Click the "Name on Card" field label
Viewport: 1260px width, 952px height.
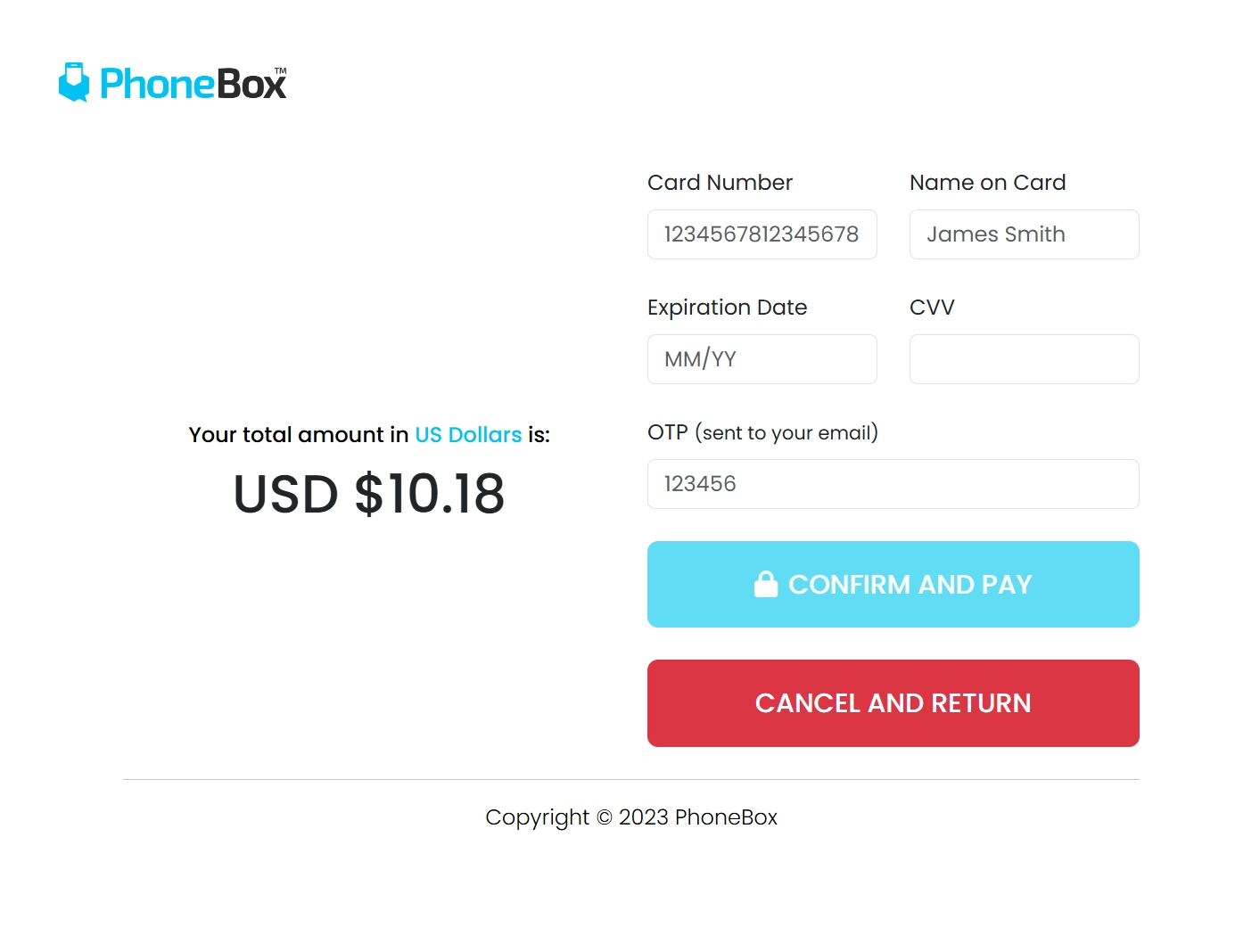(987, 183)
